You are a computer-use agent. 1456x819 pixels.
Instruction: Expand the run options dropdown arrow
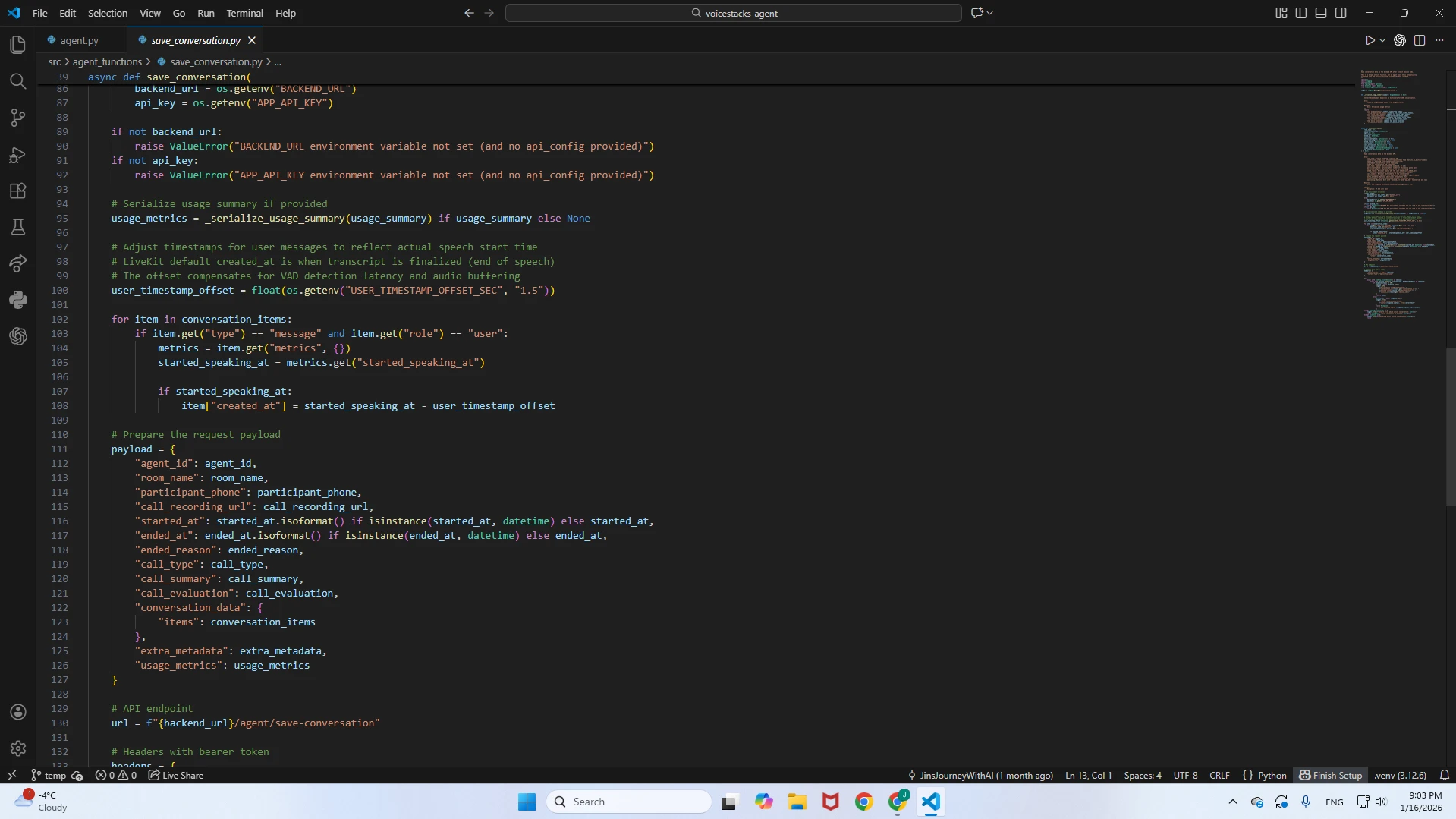coord(1382,41)
